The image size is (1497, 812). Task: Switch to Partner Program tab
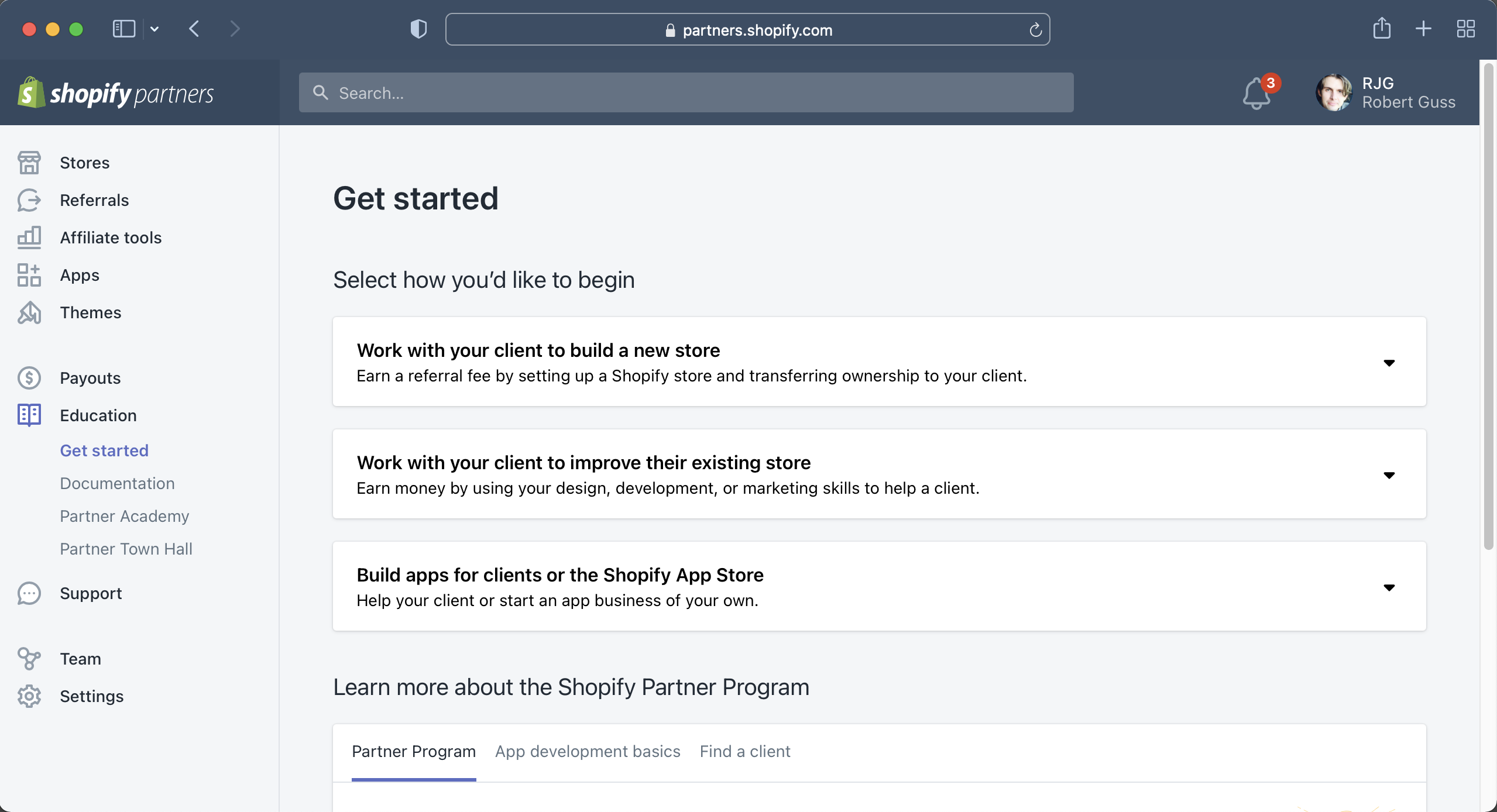point(414,752)
